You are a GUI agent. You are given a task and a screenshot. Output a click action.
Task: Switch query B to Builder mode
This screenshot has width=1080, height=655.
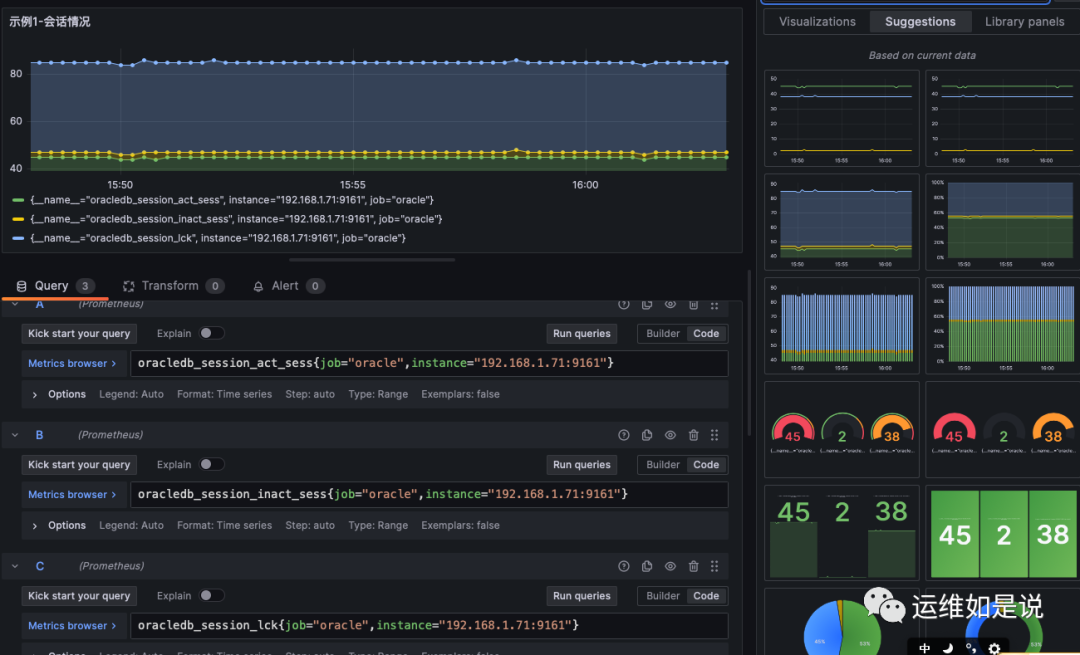[663, 465]
